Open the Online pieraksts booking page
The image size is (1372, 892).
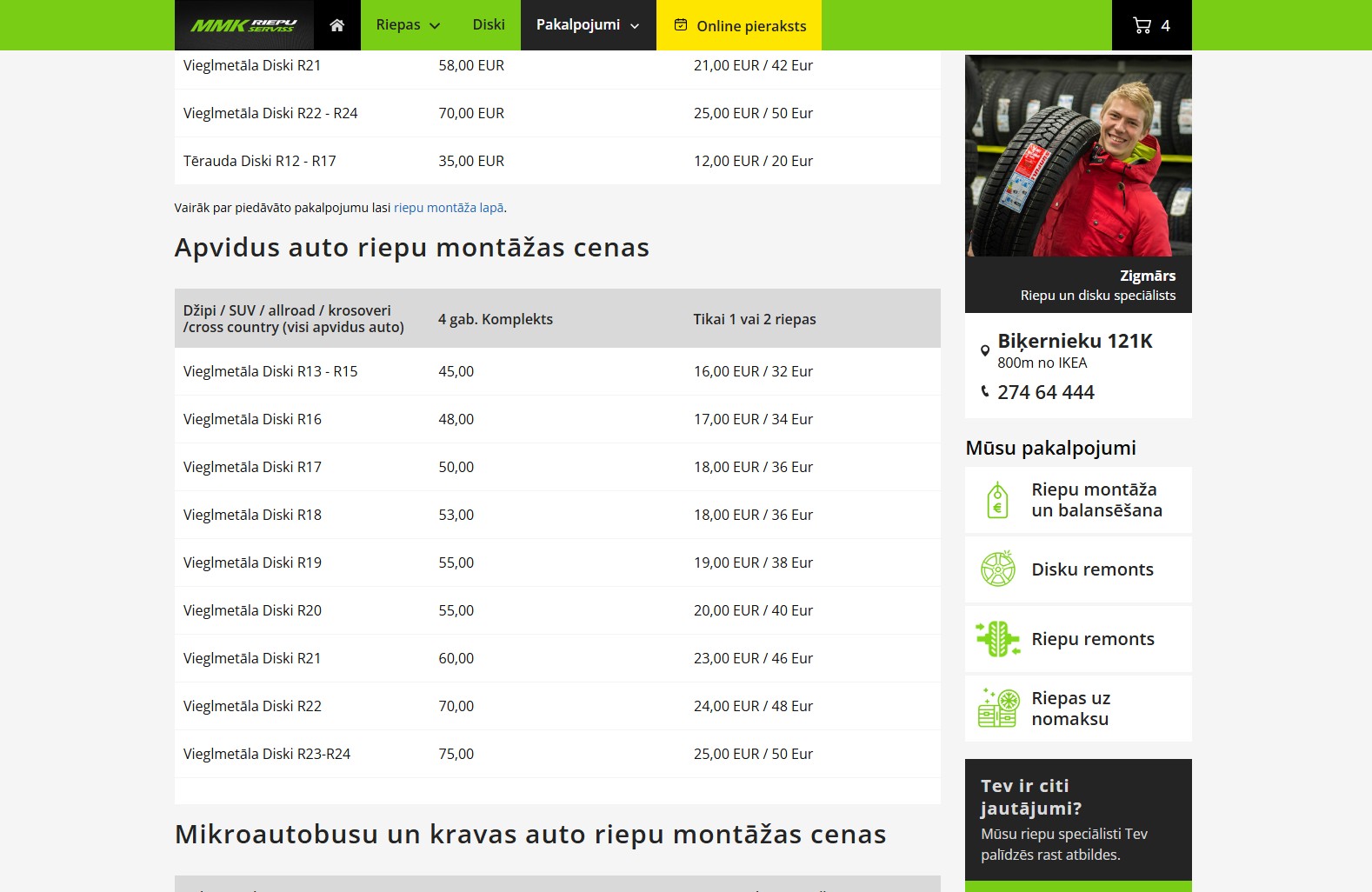click(751, 26)
